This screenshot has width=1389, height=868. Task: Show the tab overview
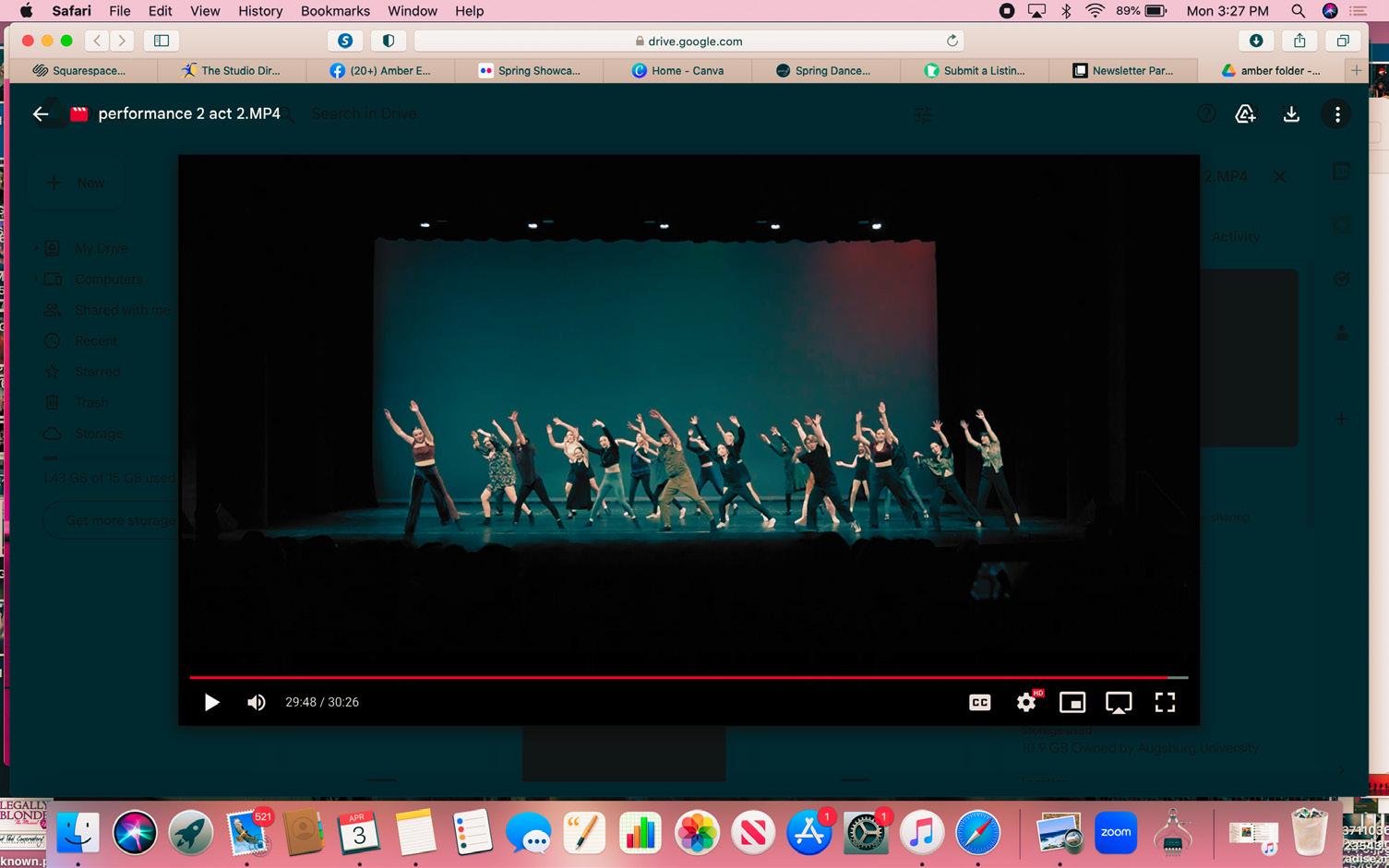pyautogui.click(x=1343, y=41)
